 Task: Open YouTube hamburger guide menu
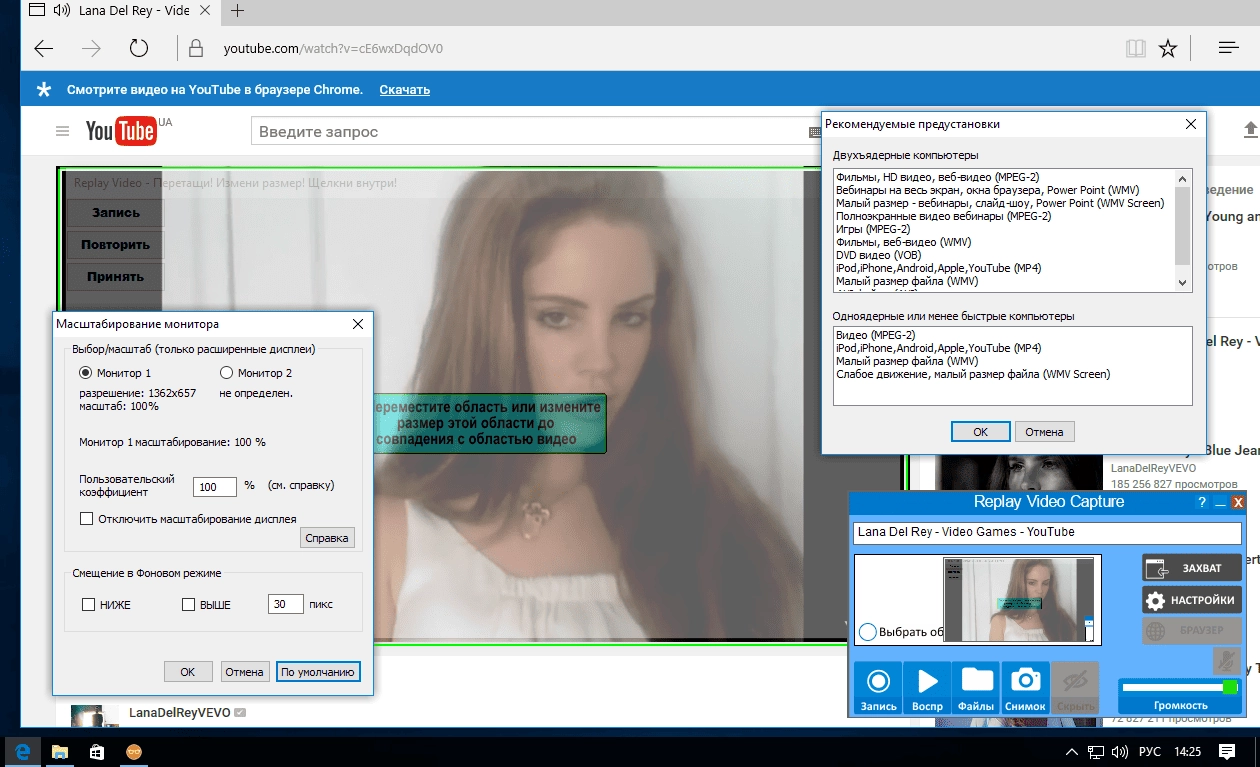(62, 131)
